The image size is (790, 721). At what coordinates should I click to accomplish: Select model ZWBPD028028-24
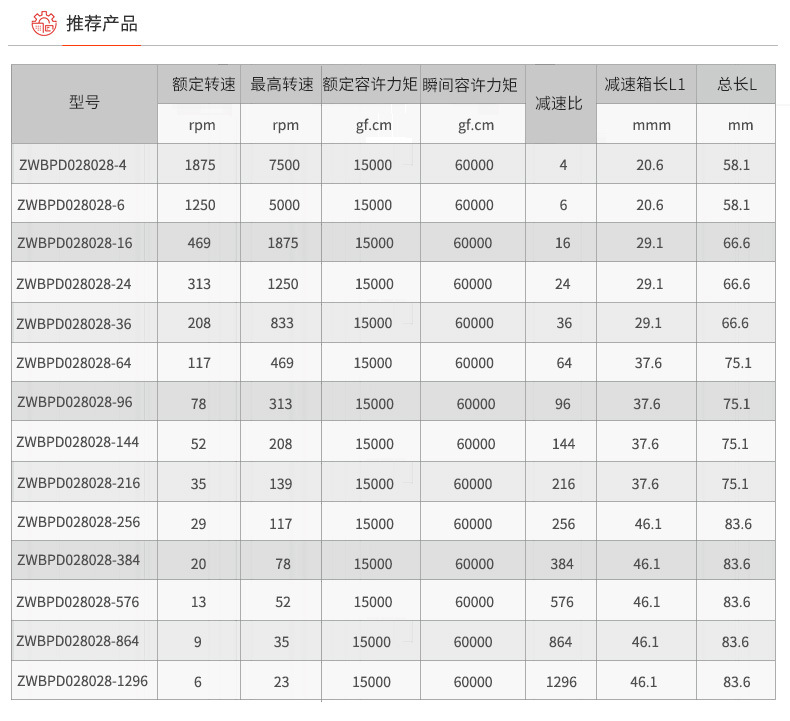(x=74, y=284)
